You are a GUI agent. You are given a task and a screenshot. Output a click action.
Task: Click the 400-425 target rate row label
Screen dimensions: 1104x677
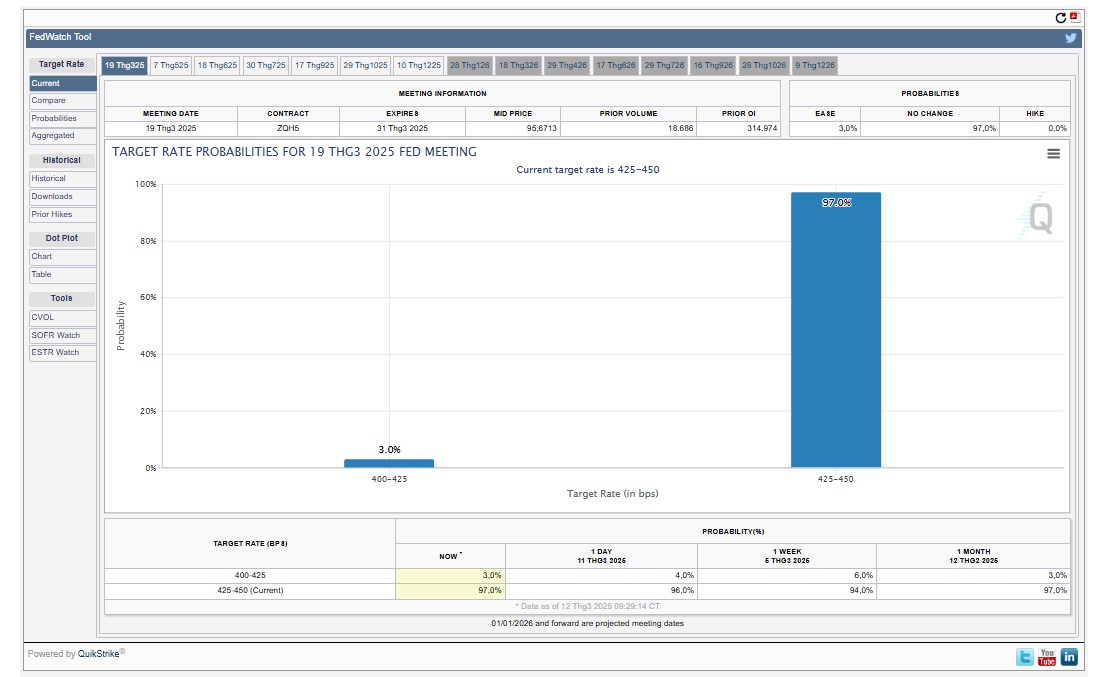pyautogui.click(x=250, y=576)
